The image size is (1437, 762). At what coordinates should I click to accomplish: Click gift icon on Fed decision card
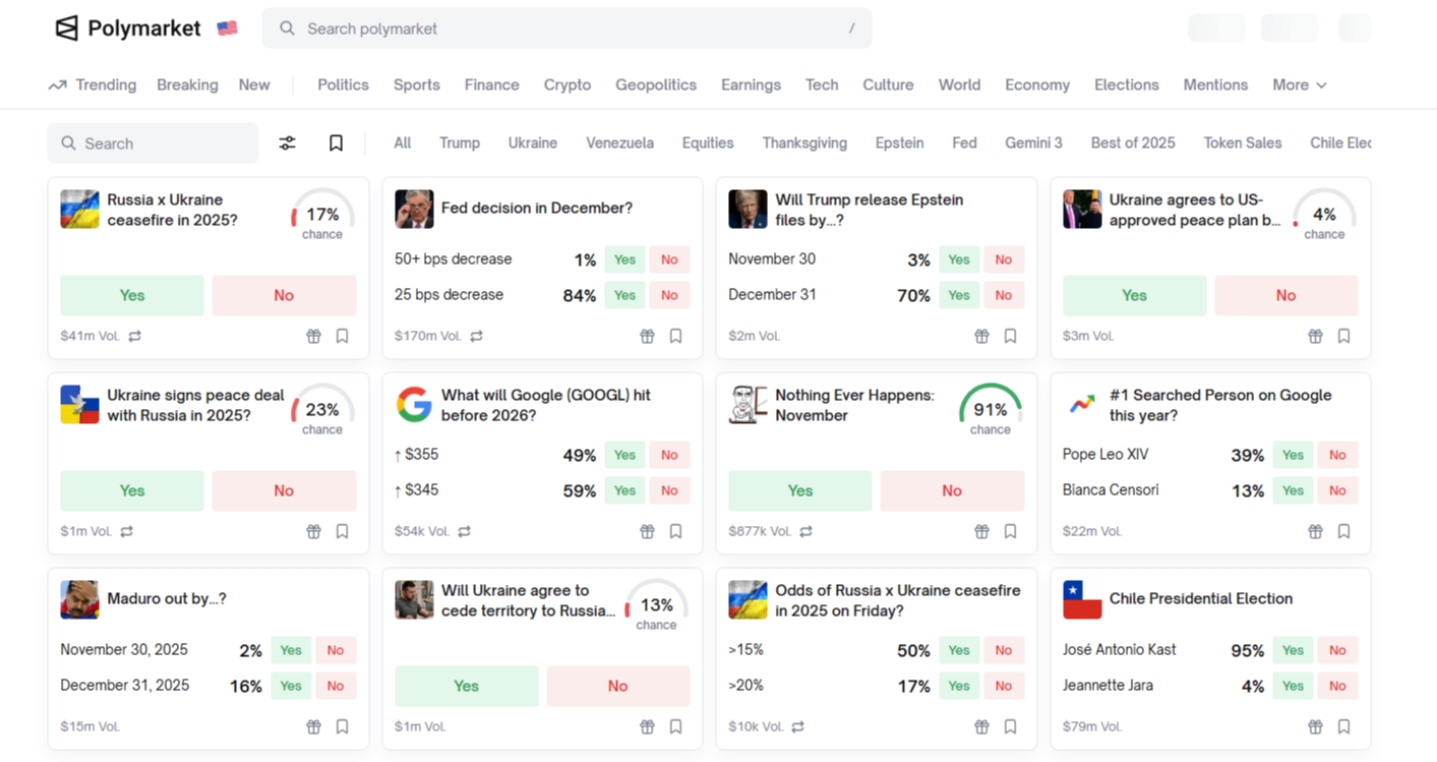[648, 336]
